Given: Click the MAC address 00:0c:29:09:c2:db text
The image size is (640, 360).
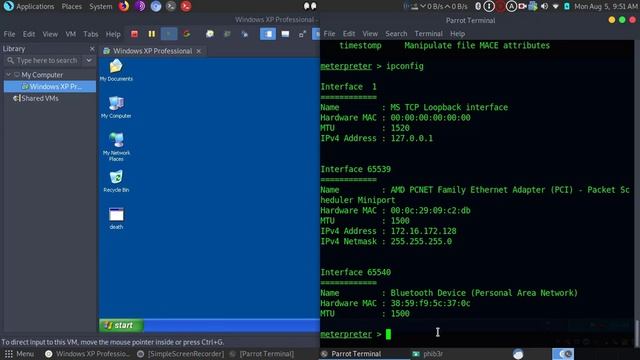Looking at the screenshot, I should 430,211.
